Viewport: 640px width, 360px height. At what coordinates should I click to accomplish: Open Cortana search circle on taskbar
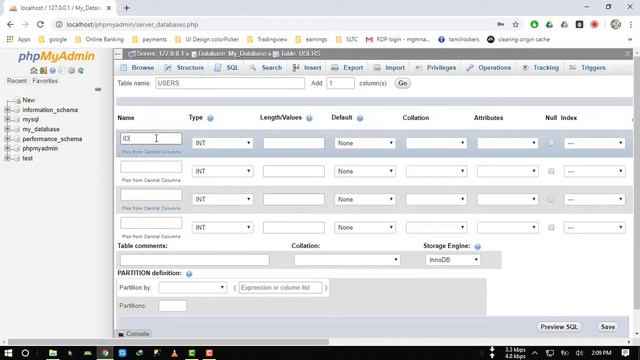(25, 353)
